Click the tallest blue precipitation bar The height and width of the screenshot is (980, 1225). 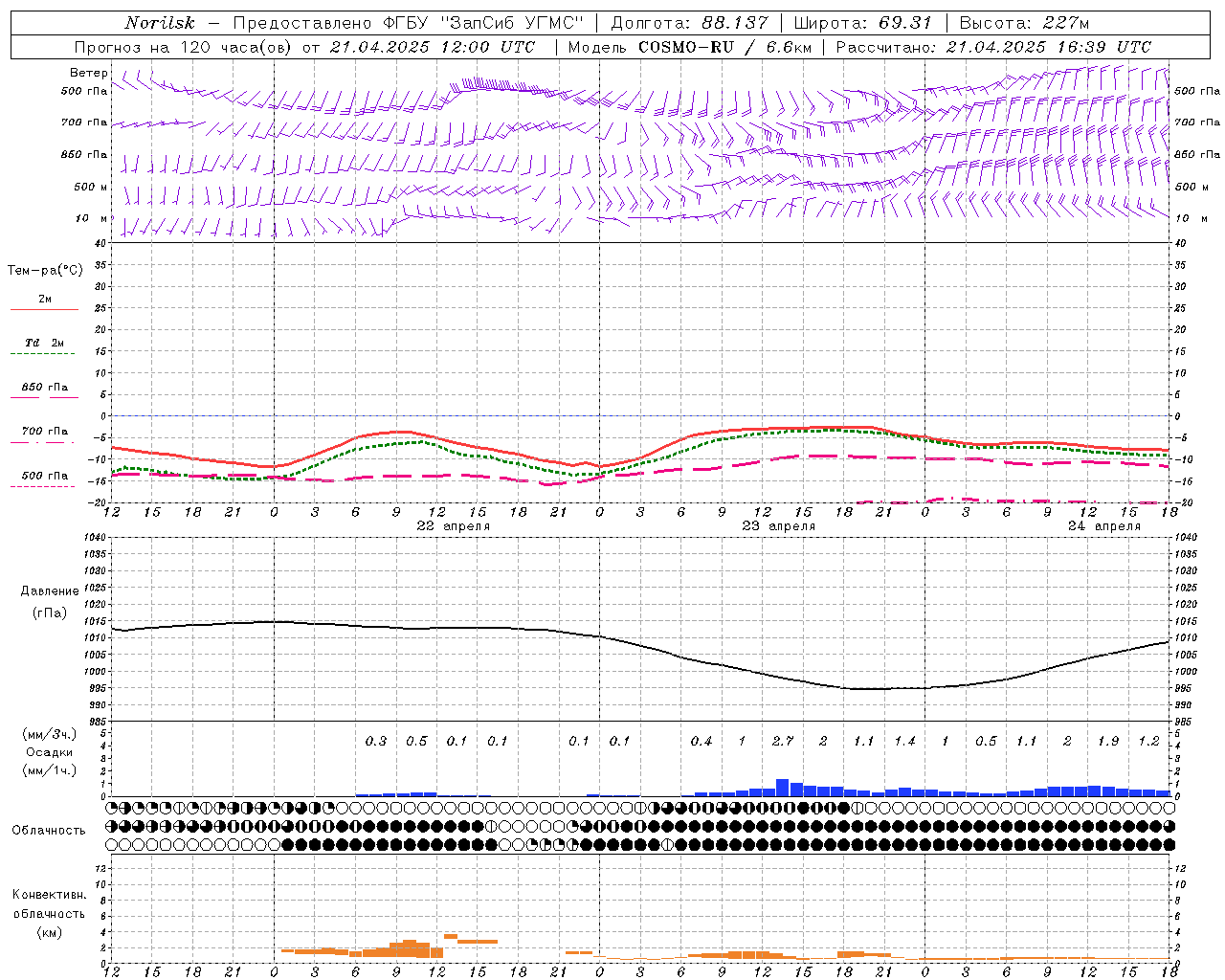tap(783, 788)
